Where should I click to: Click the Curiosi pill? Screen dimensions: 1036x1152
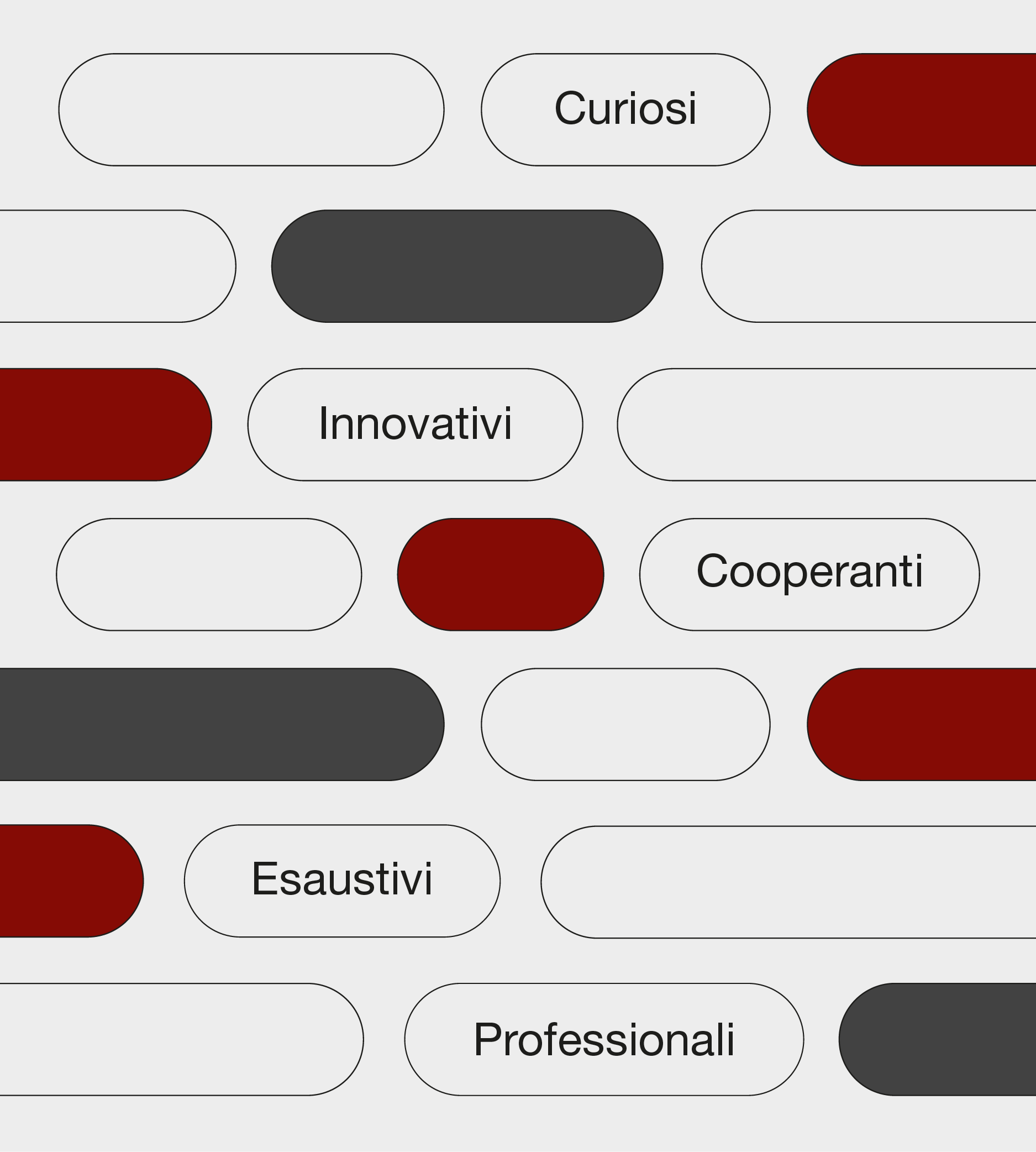(625, 109)
